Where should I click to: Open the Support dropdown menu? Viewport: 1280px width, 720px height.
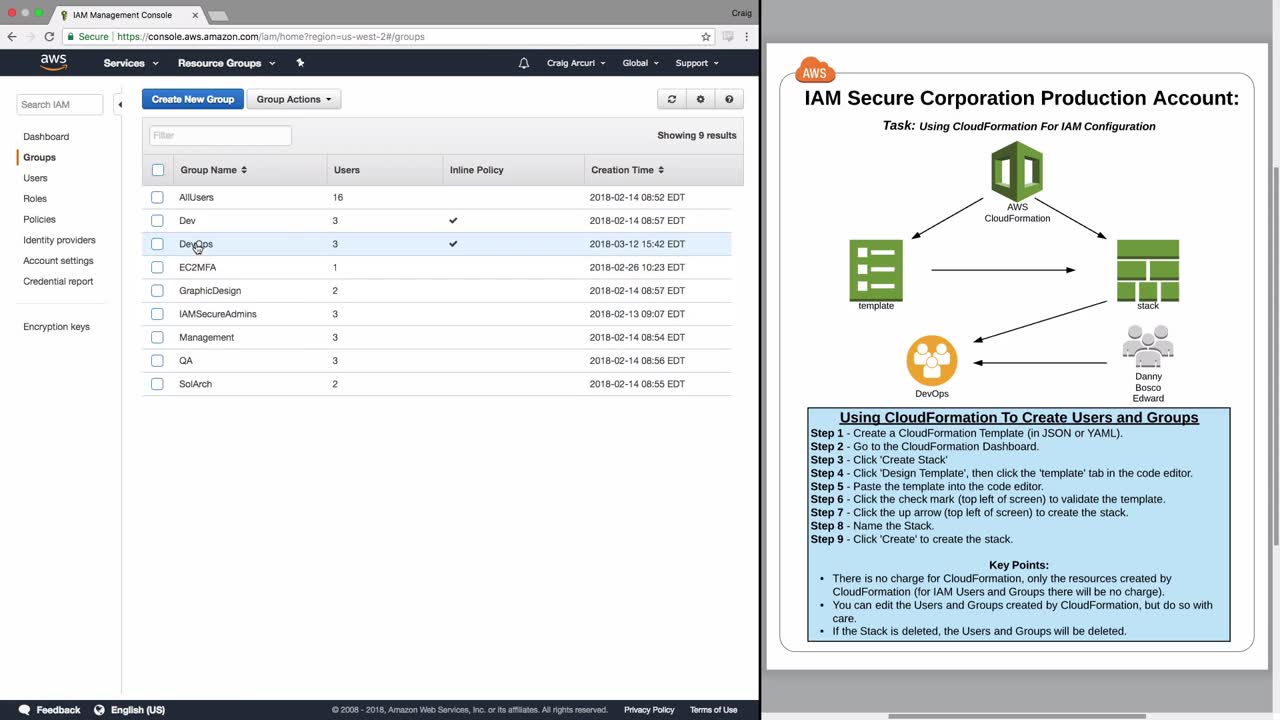[x=697, y=63]
